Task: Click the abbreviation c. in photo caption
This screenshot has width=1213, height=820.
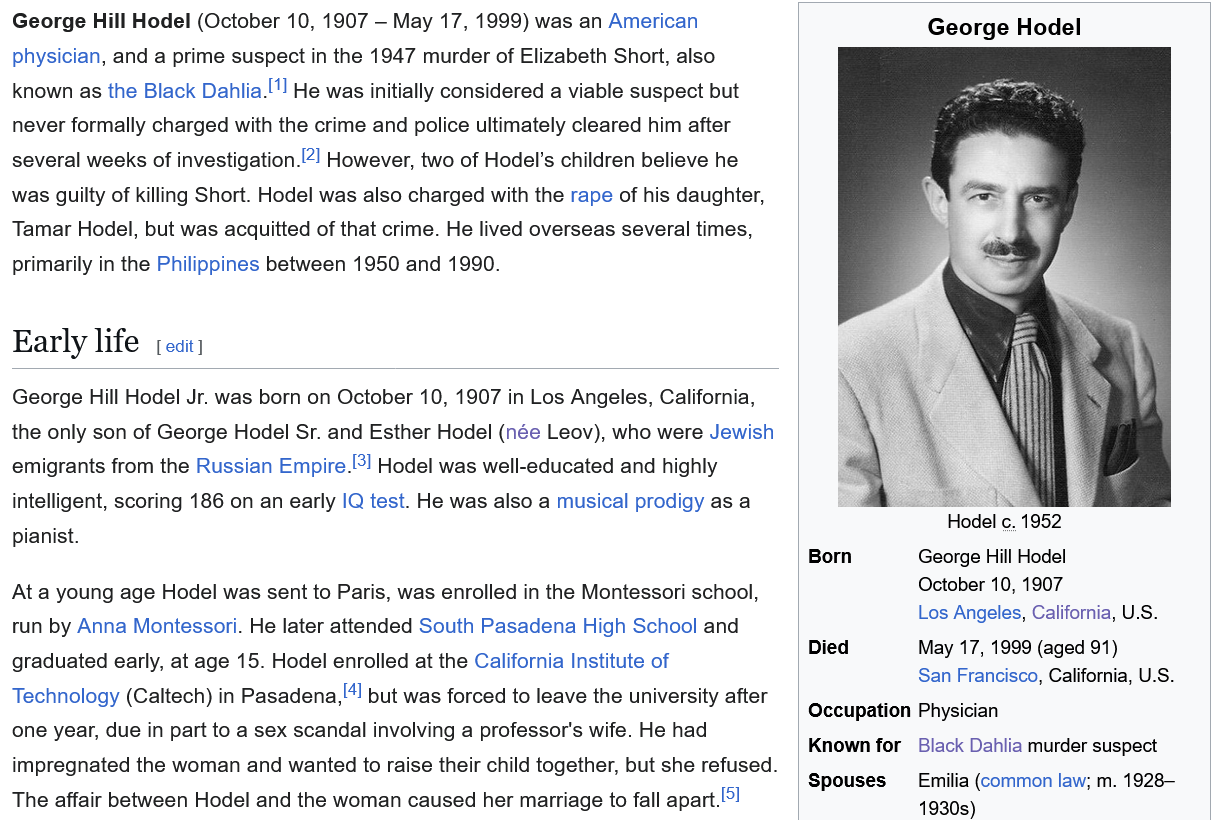Action: (1009, 522)
